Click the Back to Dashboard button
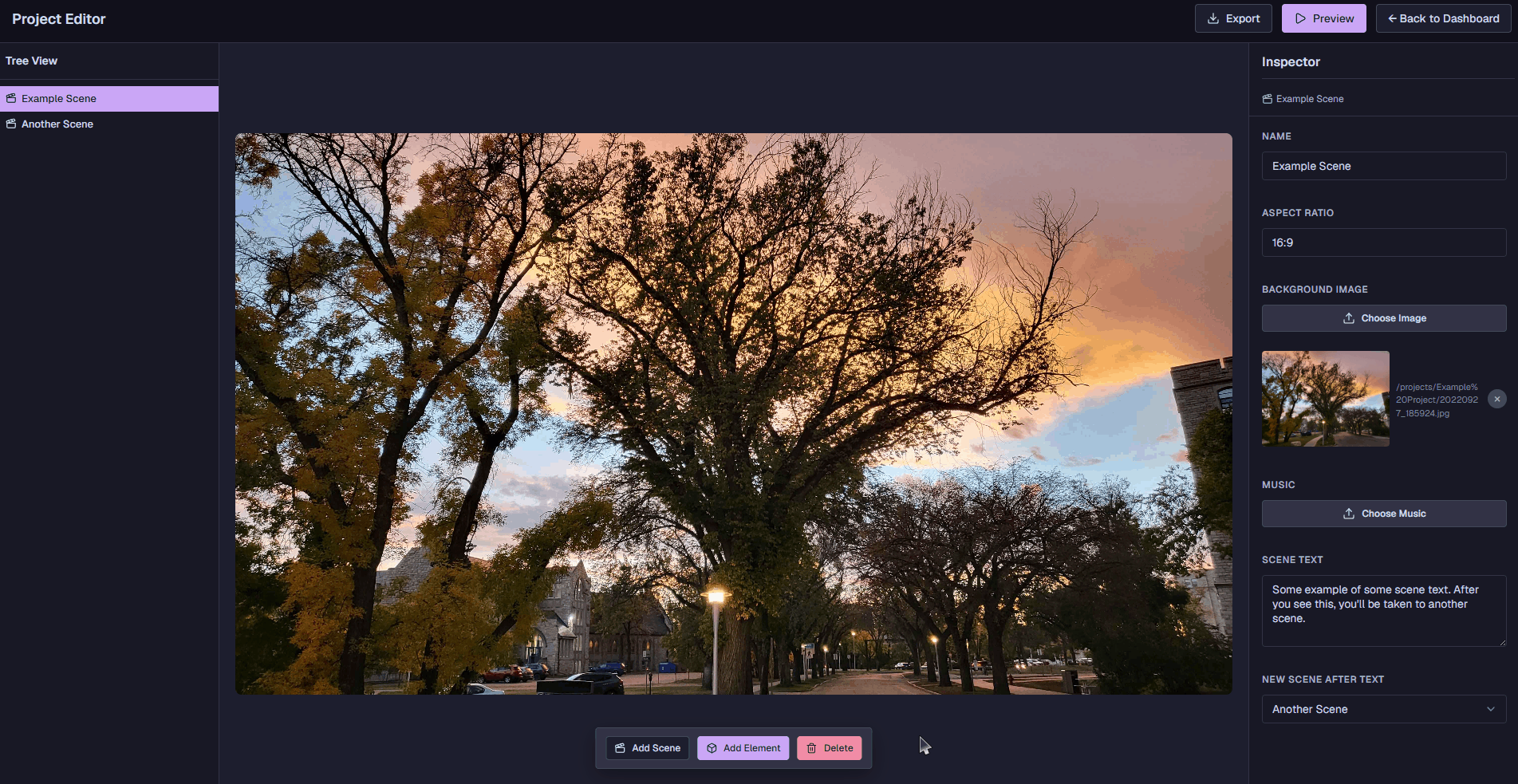 (1442, 18)
